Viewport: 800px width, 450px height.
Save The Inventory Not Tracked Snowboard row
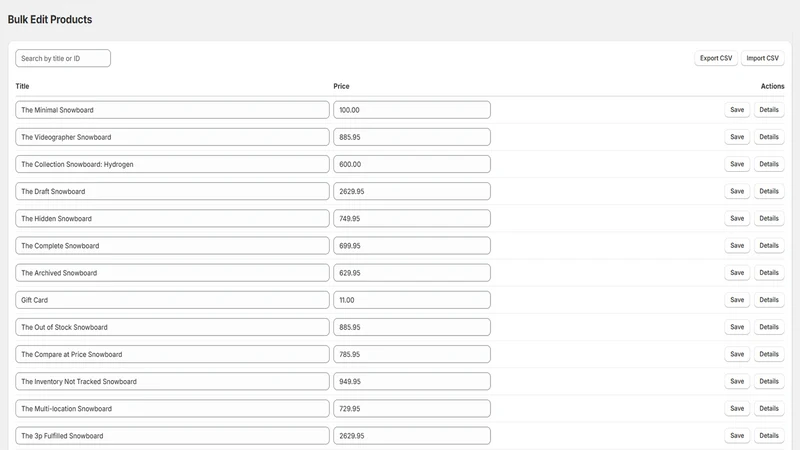pyautogui.click(x=737, y=381)
